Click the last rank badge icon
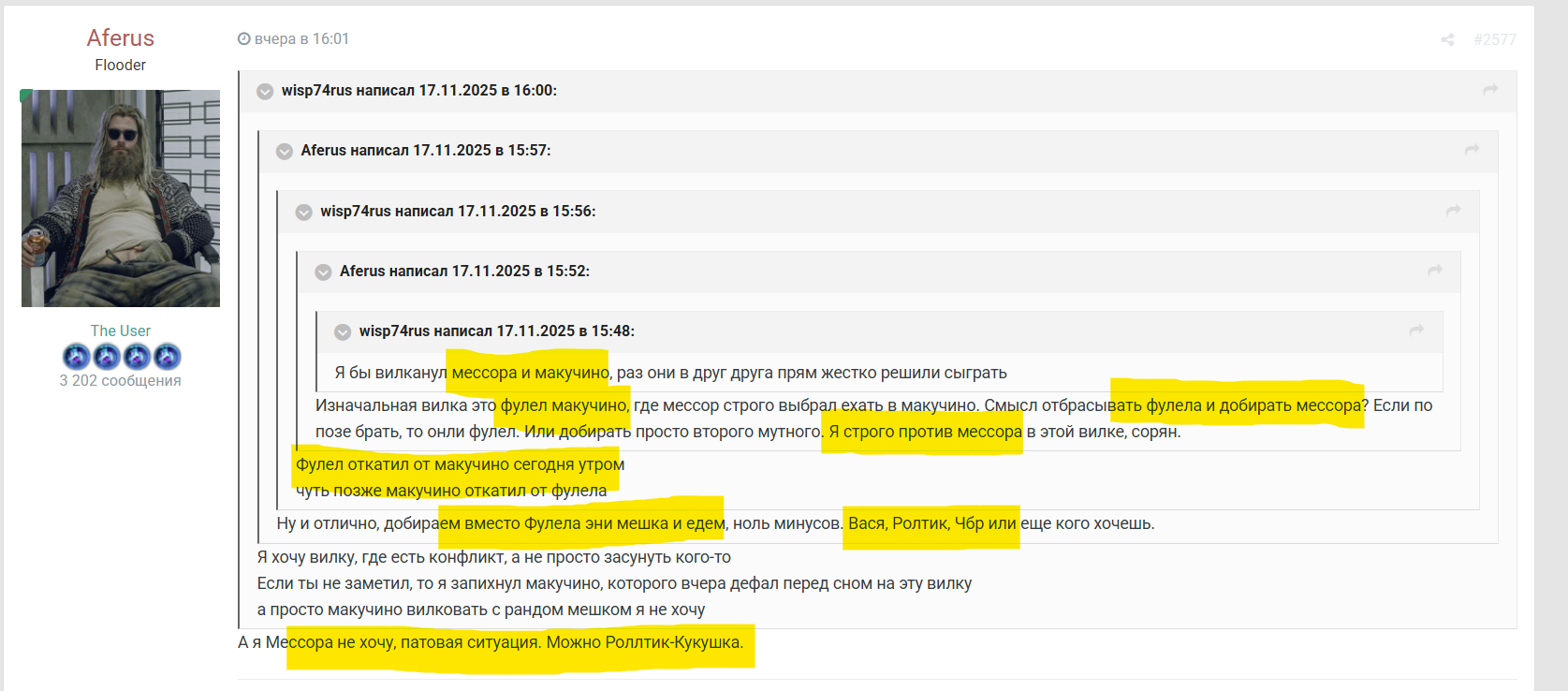Viewport: 1568px width, 691px height. pyautogui.click(x=167, y=357)
